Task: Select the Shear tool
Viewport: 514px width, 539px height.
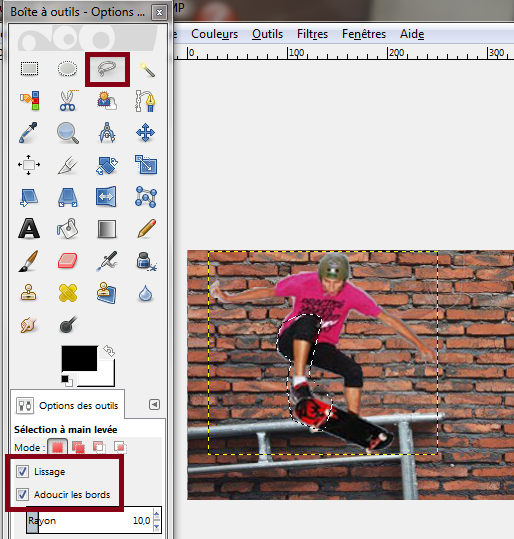Action: (x=29, y=197)
